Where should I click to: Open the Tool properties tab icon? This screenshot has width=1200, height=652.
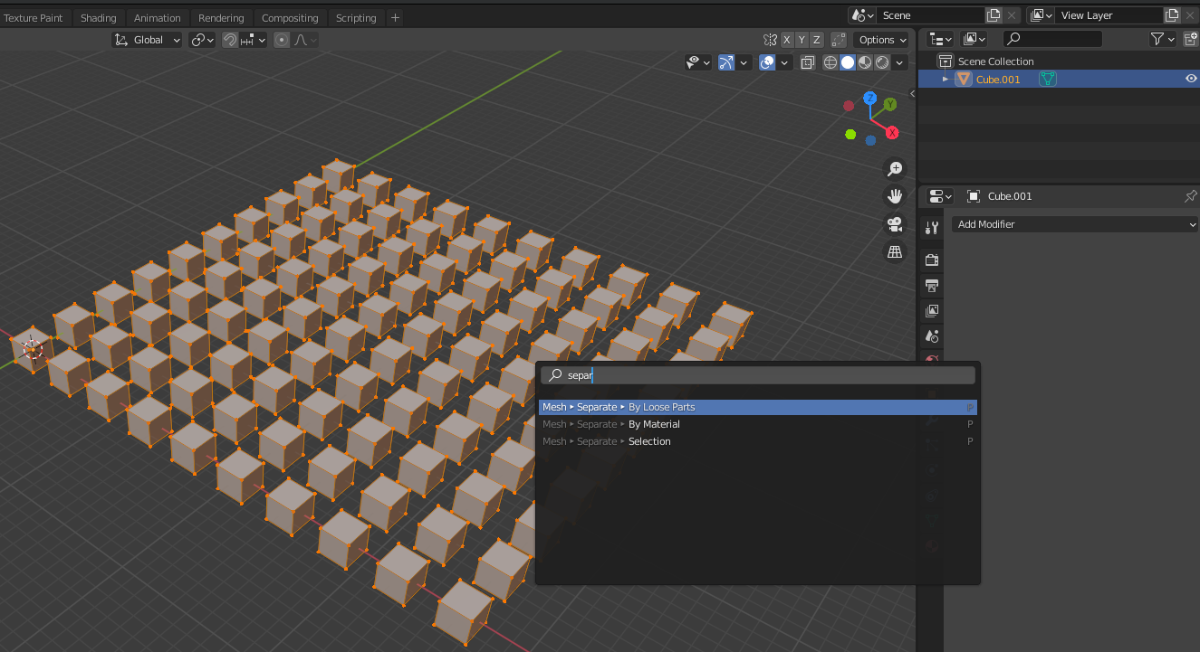[x=932, y=228]
